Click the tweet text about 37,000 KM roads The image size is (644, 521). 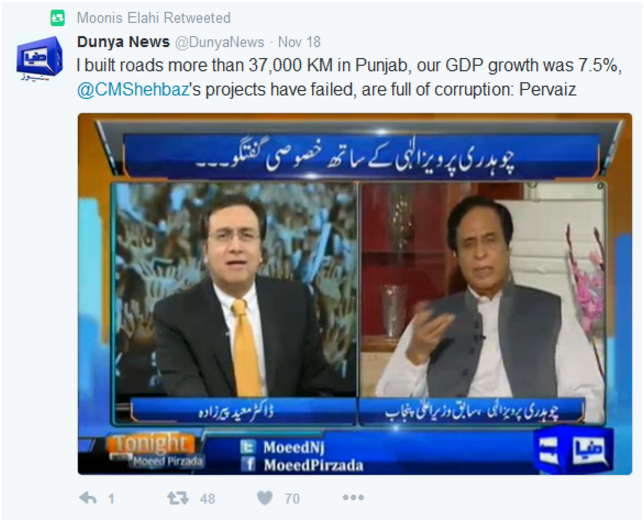(349, 78)
